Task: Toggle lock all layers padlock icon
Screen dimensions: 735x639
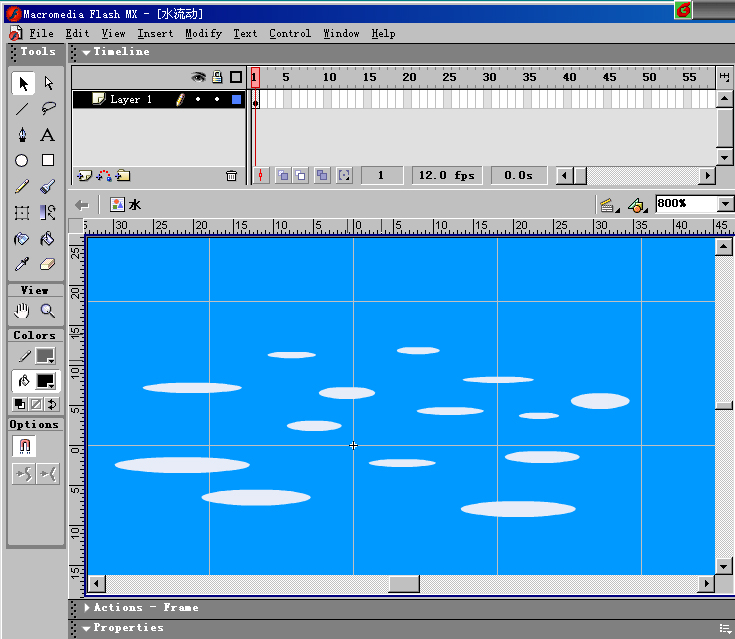Action: click(217, 77)
